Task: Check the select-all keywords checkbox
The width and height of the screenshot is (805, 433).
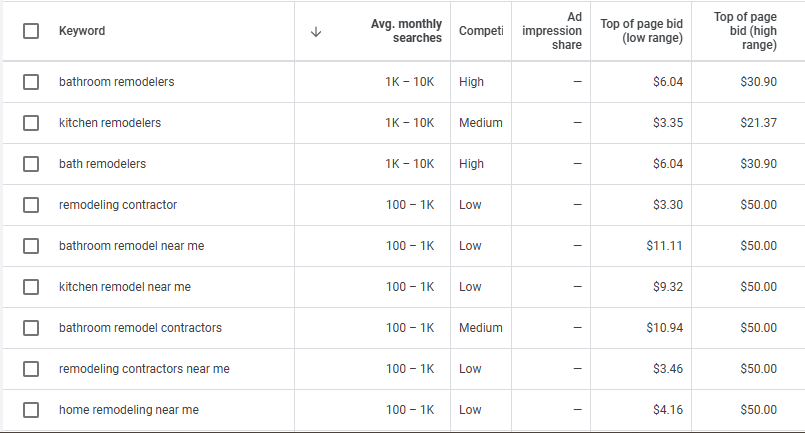Action: click(31, 31)
